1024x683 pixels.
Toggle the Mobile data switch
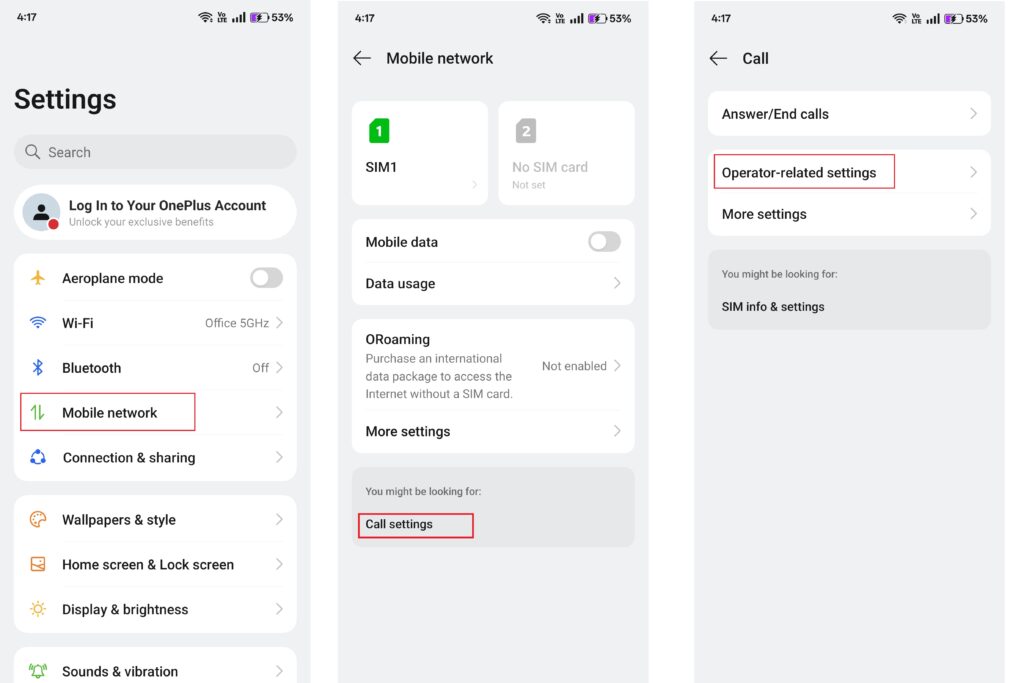tap(604, 242)
